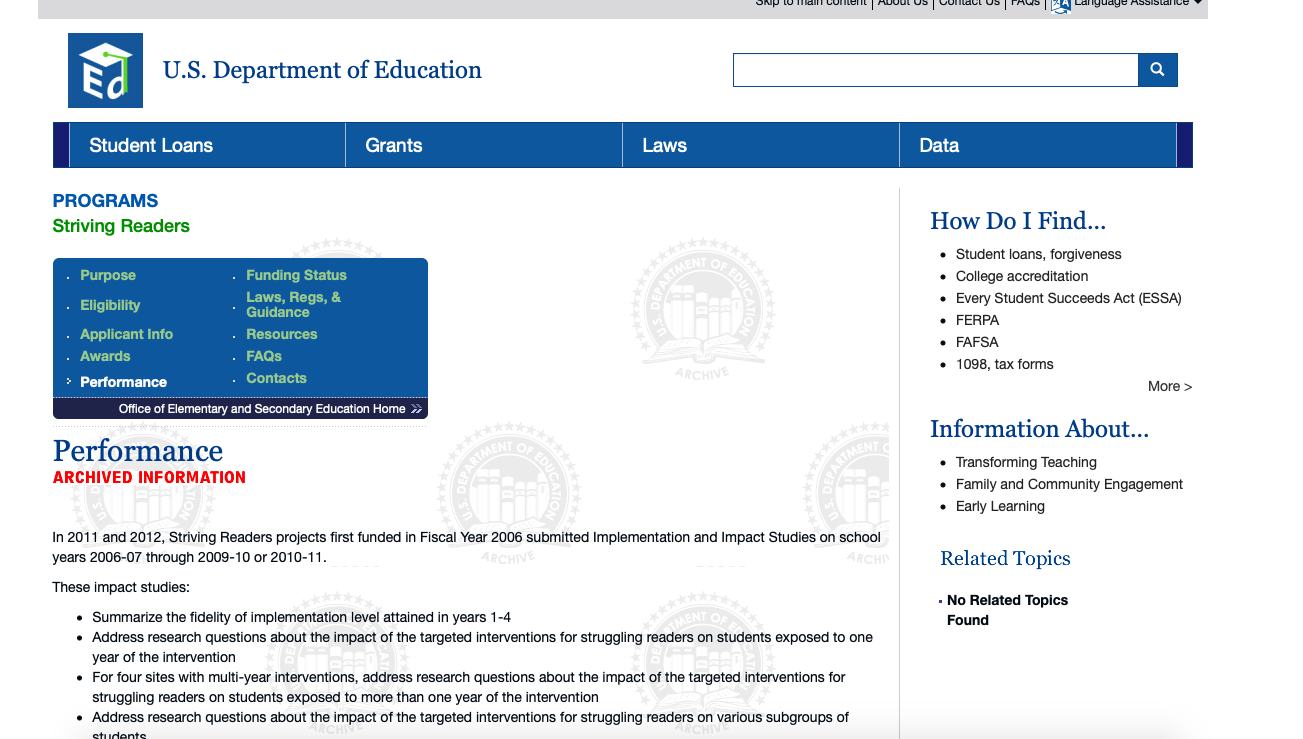Open the Data menu
This screenshot has height=739, width=1303.
tap(939, 145)
